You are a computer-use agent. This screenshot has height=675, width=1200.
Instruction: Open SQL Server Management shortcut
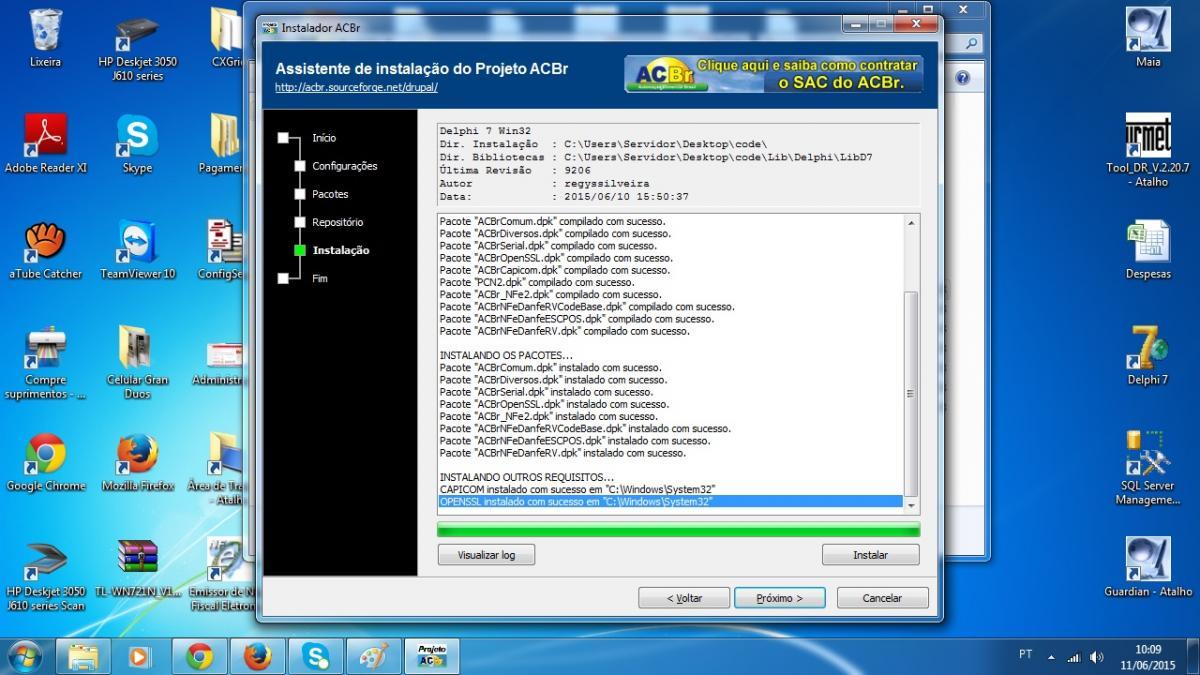(1148, 468)
